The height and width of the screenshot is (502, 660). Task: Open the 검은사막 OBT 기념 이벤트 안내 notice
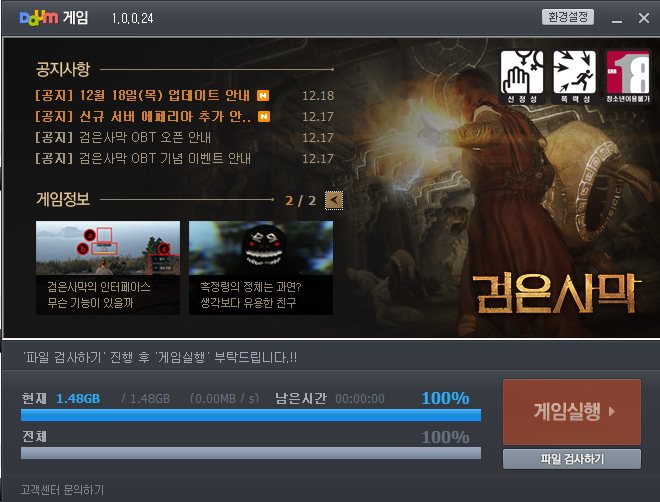pos(143,159)
